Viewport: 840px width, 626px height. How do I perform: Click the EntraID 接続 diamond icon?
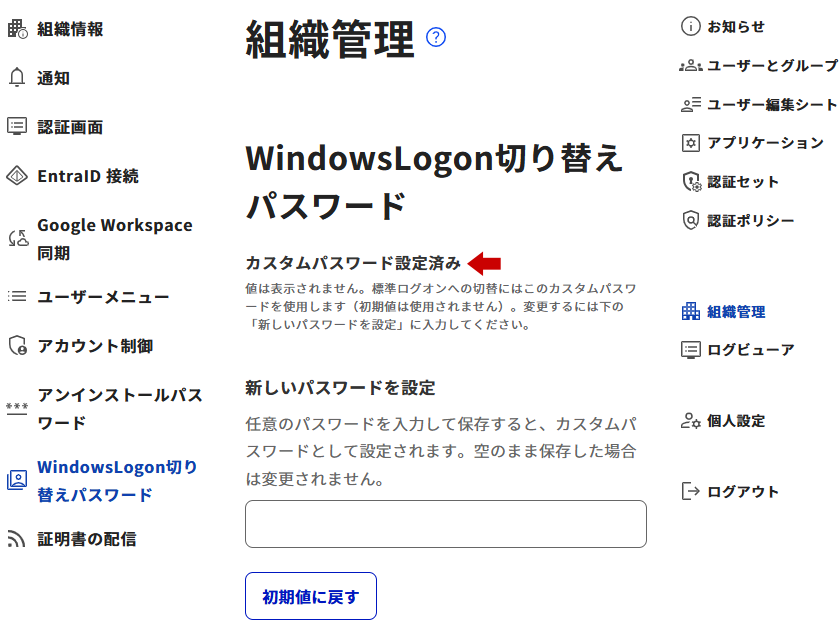[x=17, y=176]
